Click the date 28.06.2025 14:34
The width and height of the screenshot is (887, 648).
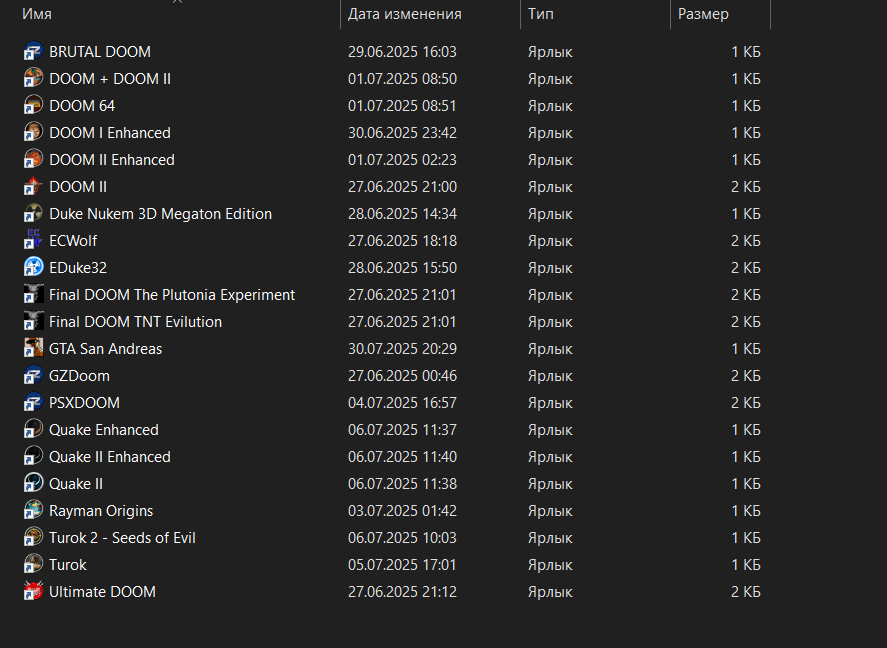(x=402, y=214)
